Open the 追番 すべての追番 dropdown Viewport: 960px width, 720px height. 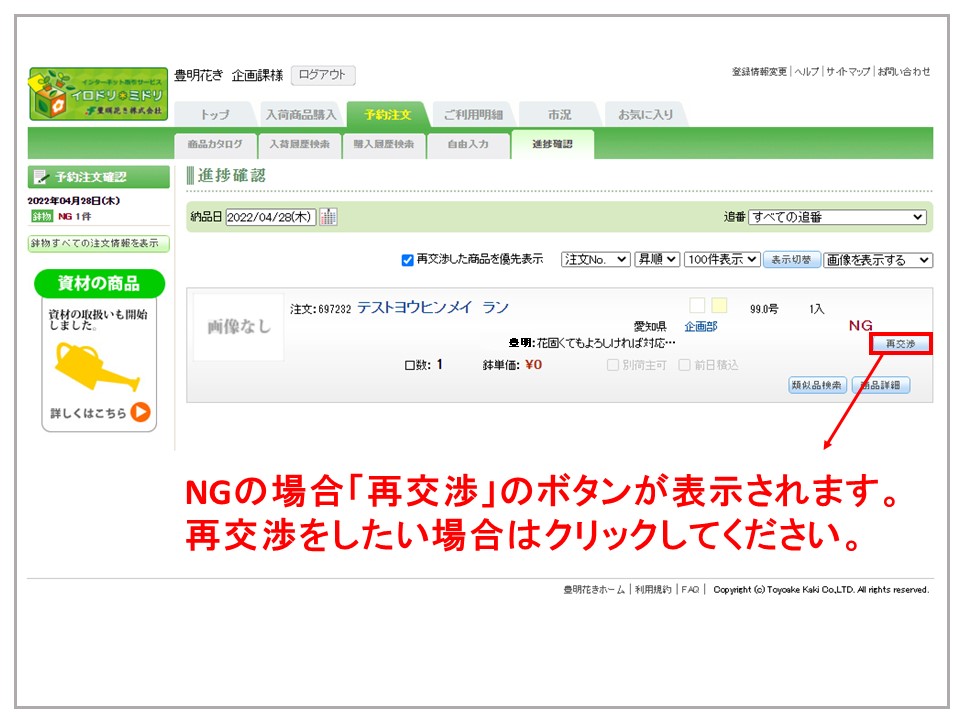point(837,217)
